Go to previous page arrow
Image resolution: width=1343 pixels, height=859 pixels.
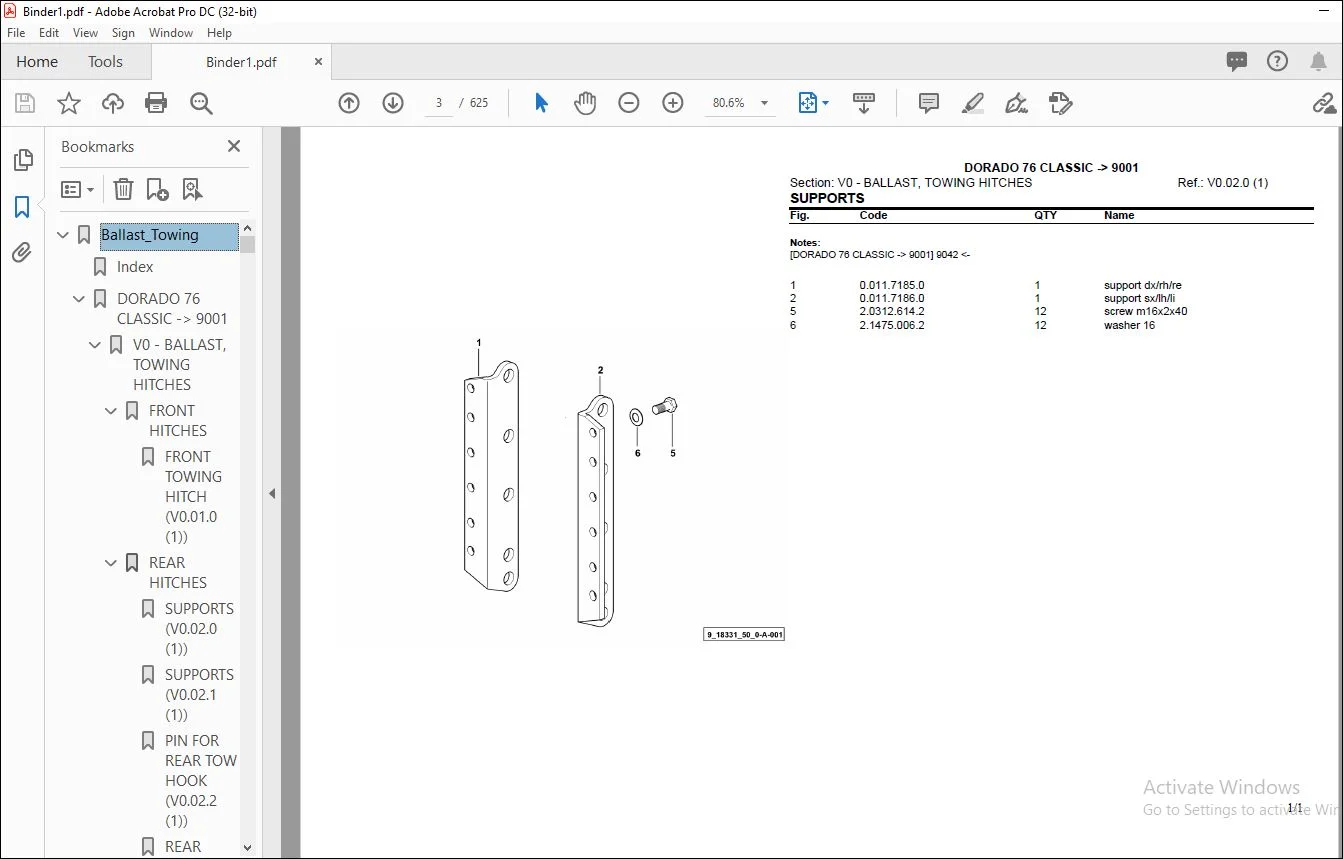(349, 103)
